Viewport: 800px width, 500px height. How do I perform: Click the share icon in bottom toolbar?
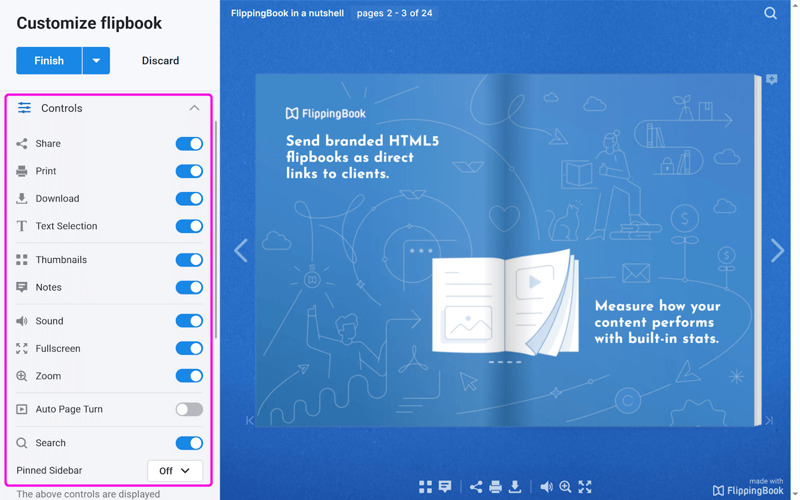[x=476, y=487]
